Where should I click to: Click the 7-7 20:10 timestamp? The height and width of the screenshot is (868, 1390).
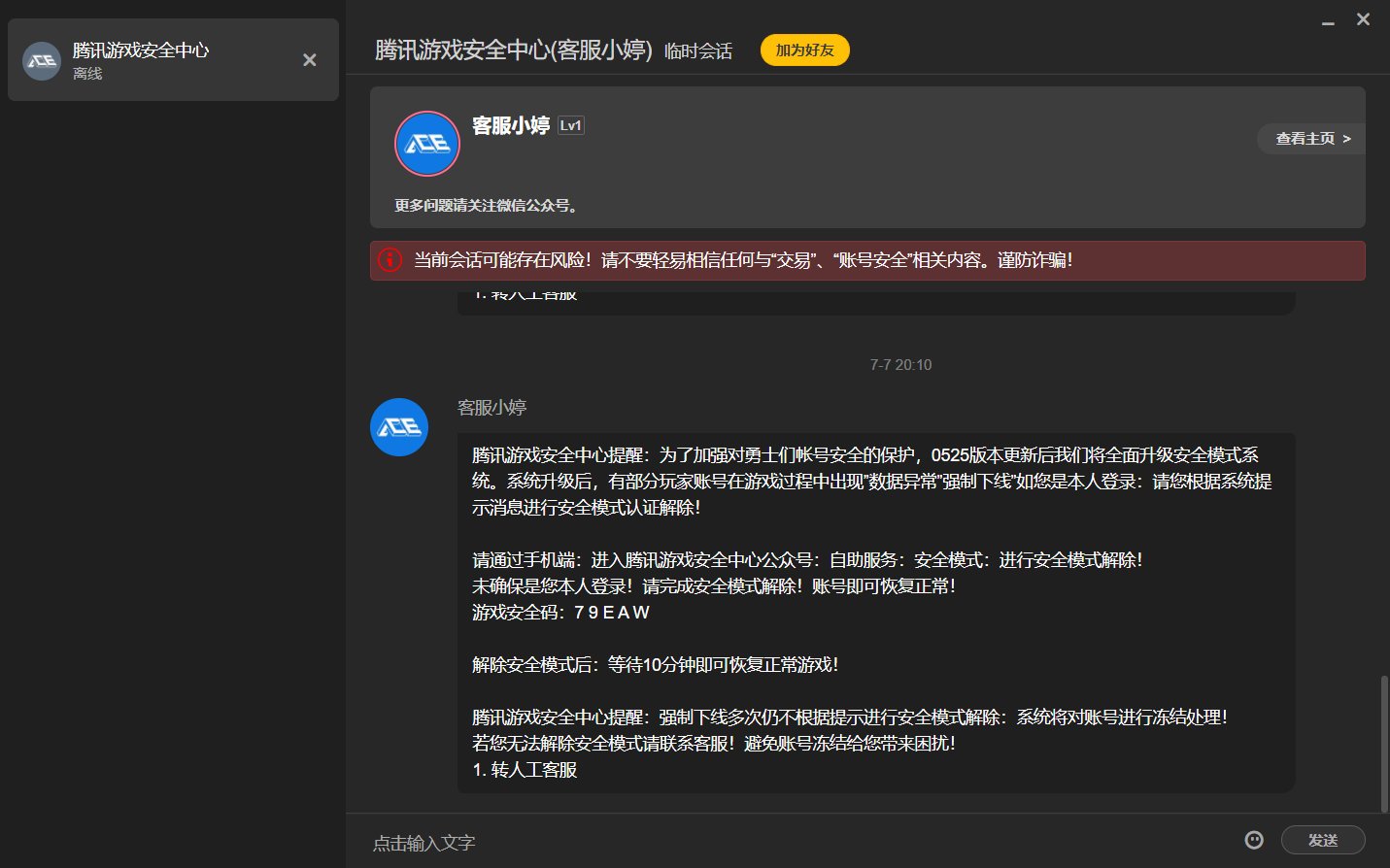pyautogui.click(x=900, y=365)
